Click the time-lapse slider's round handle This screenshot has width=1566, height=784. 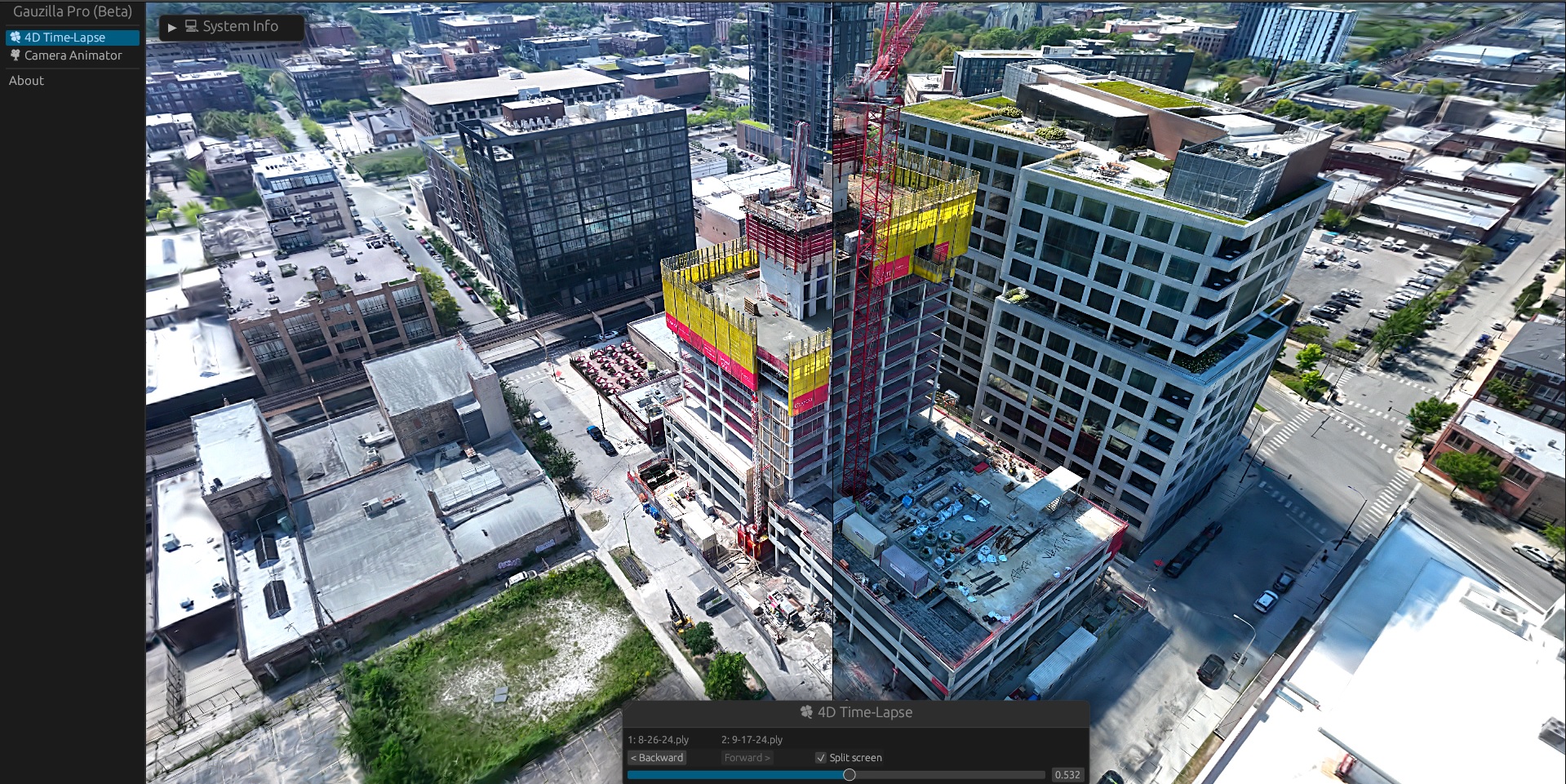[x=849, y=775]
